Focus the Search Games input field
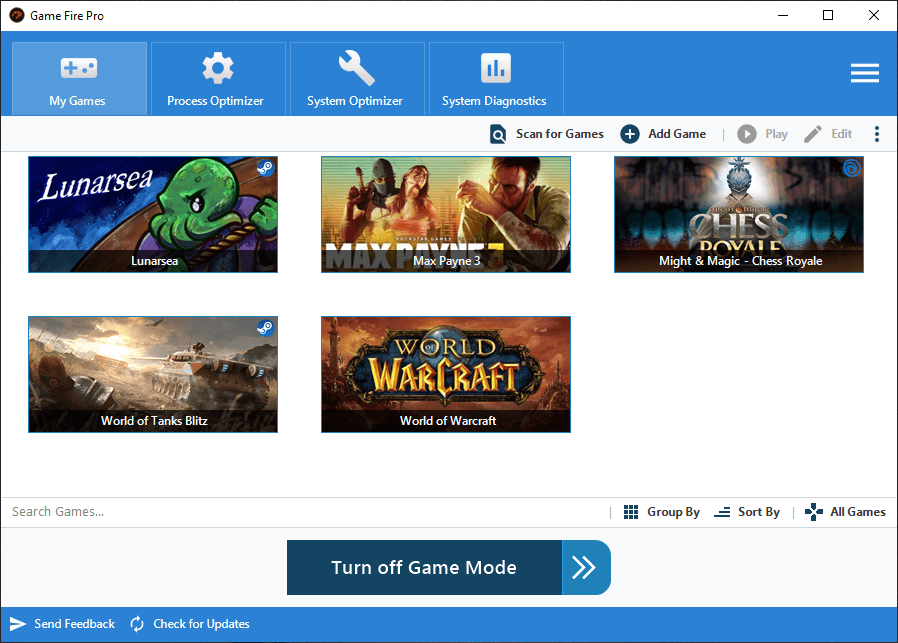Viewport: 898px width, 643px height. coord(306,512)
